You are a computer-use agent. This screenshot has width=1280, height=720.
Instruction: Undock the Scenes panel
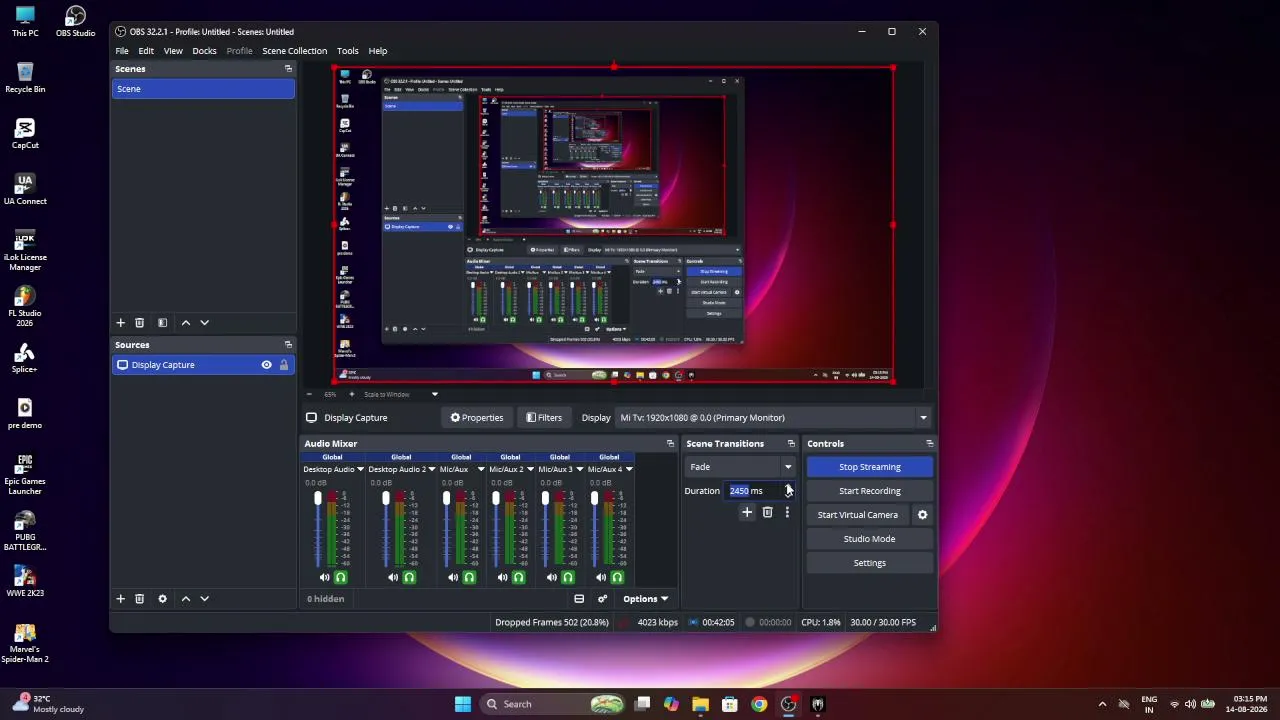click(288, 69)
